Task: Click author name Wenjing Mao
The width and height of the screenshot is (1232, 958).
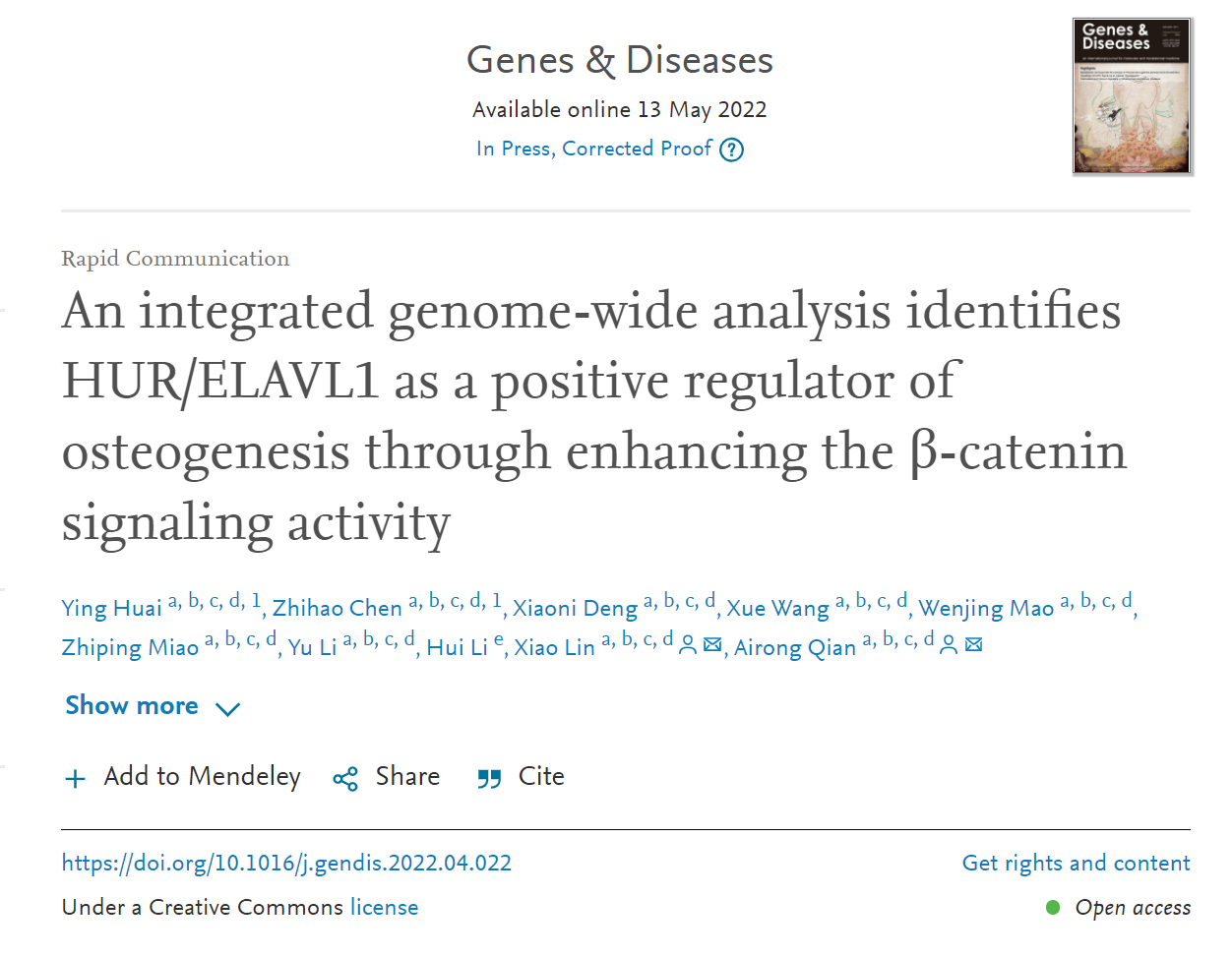Action: (x=986, y=609)
